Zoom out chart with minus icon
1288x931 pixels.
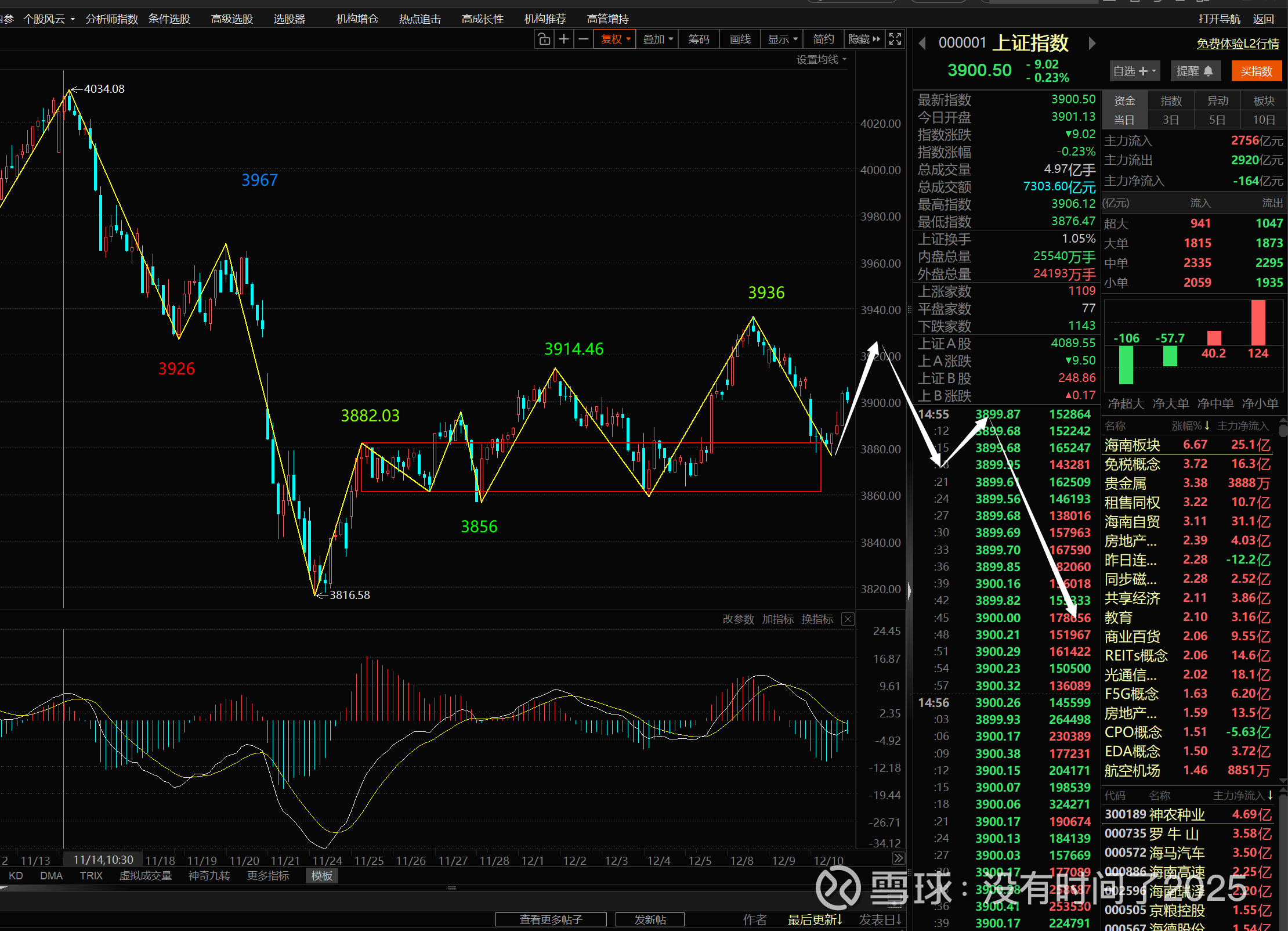[584, 39]
